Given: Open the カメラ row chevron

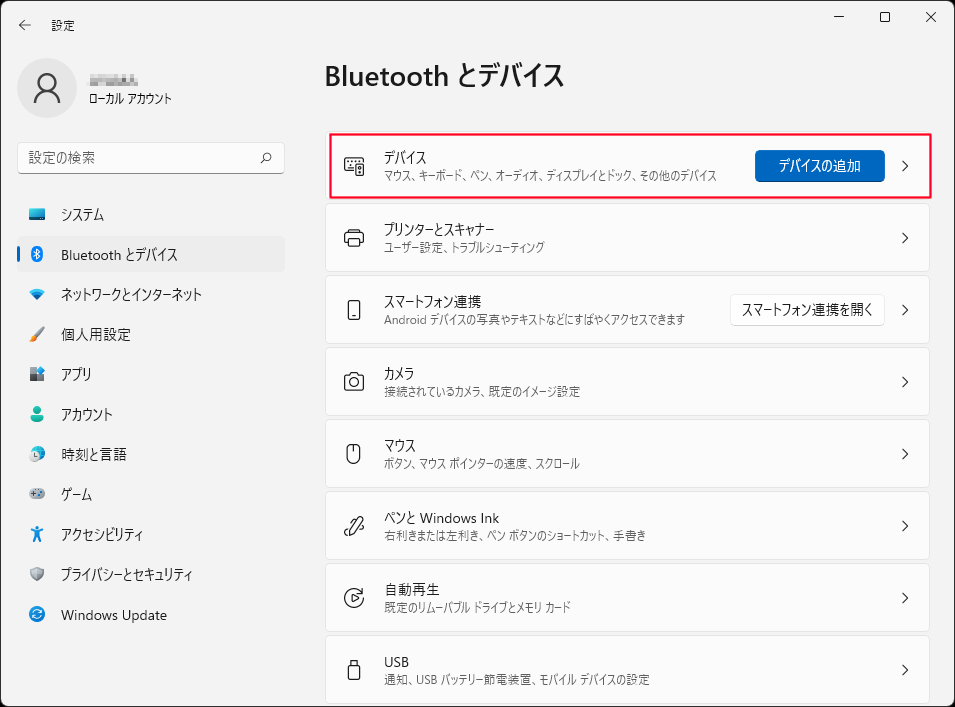Looking at the screenshot, I should coord(905,382).
